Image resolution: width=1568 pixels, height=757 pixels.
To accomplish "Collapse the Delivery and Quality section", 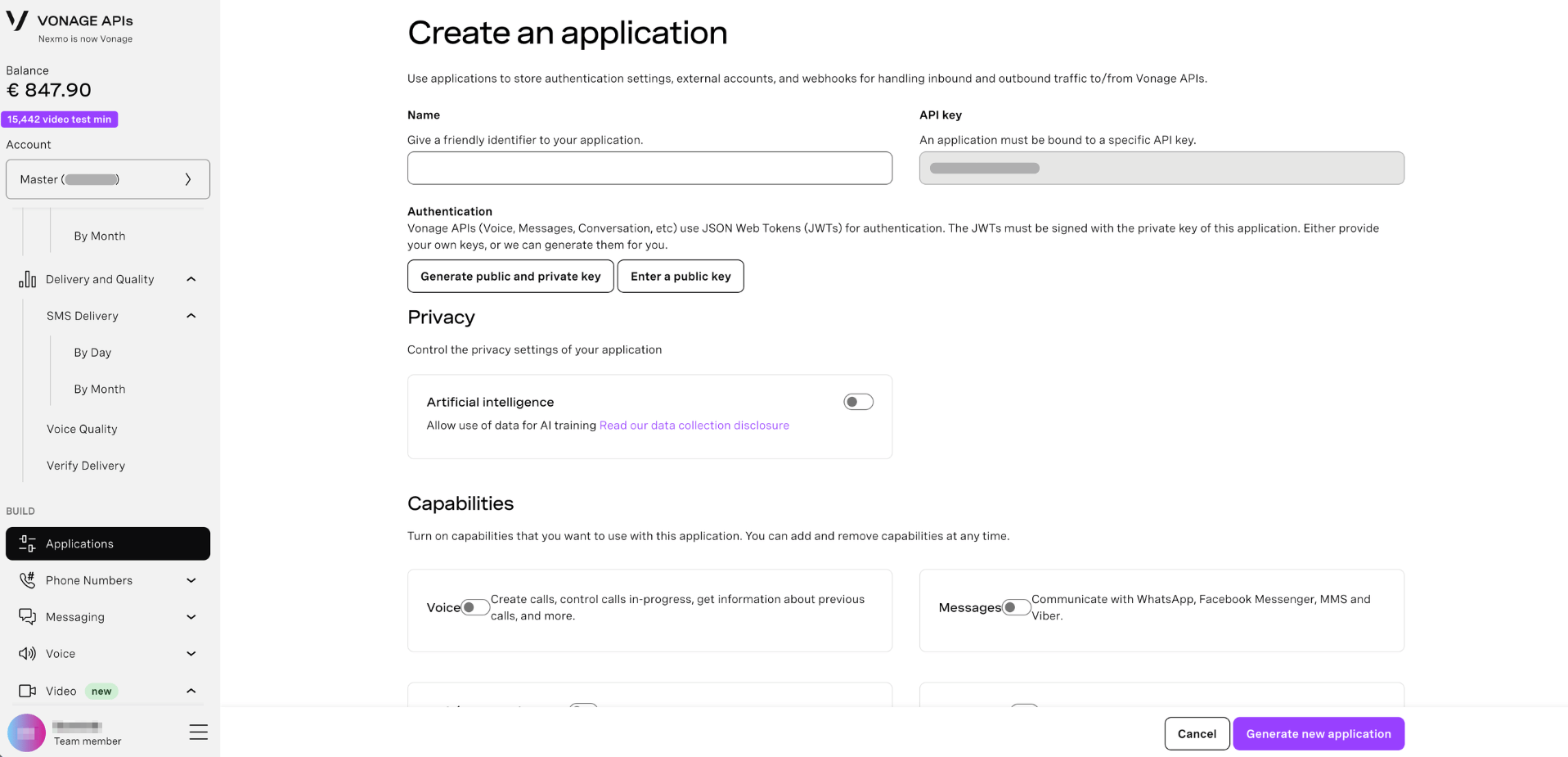I will click(x=191, y=279).
